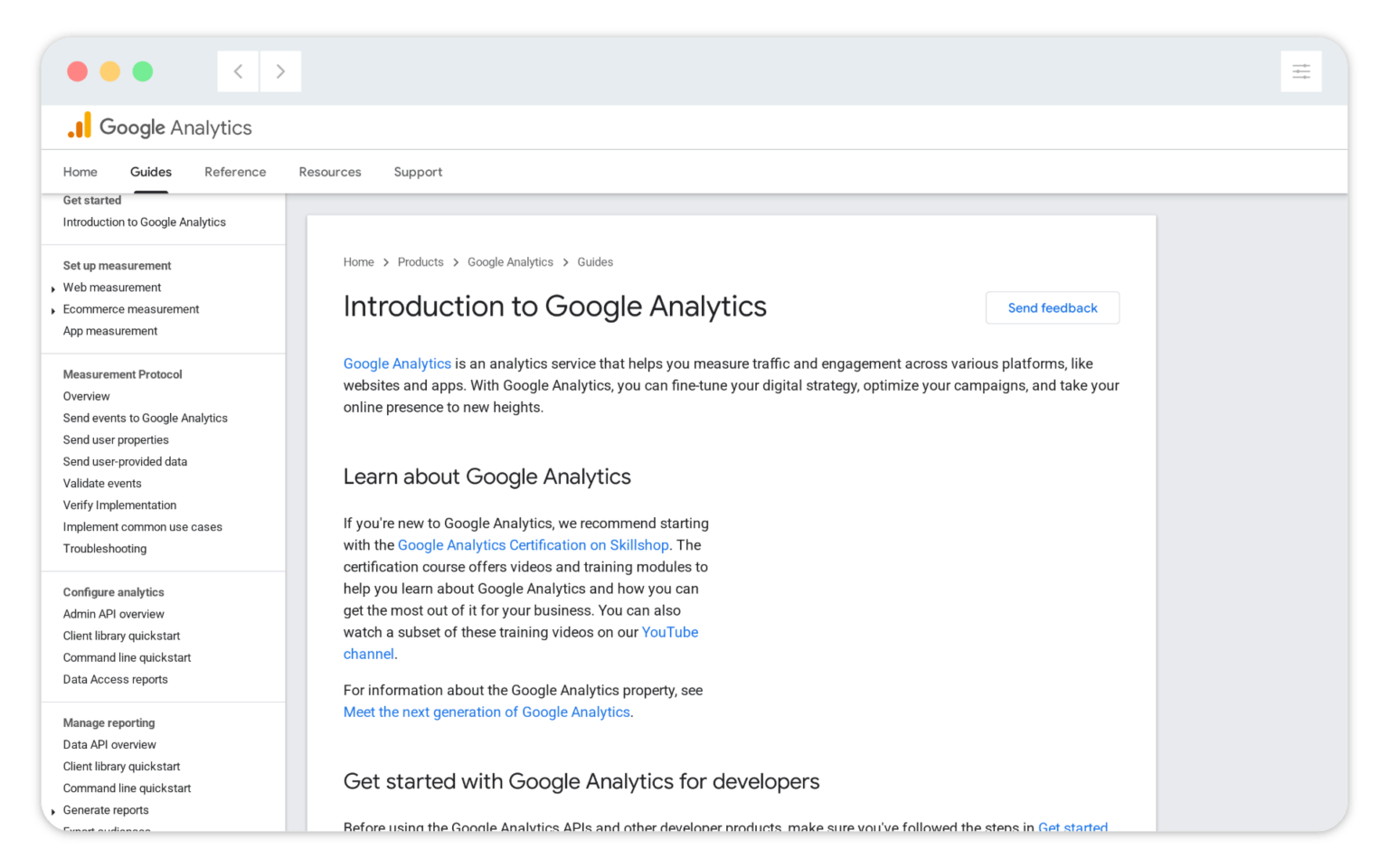
Task: Go forward with the right arrow button
Action: [280, 71]
